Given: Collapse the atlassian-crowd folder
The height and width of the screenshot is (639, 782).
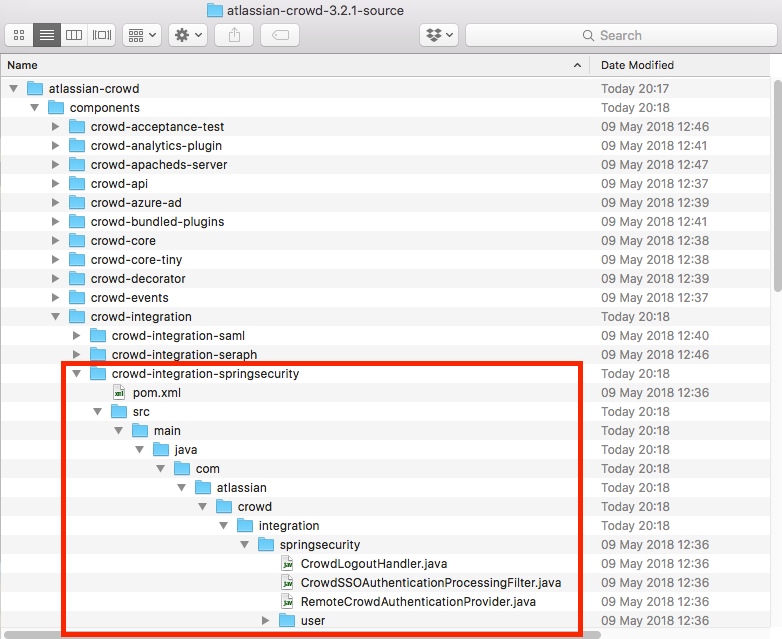Looking at the screenshot, I should 13,89.
